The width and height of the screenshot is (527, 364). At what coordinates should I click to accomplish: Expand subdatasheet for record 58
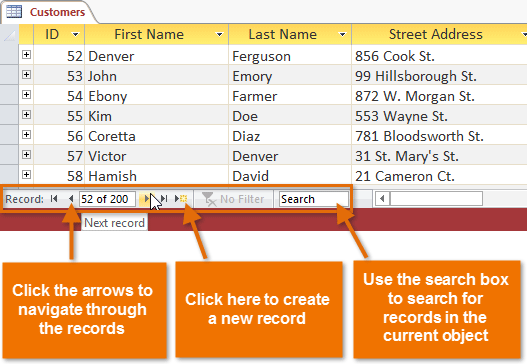[x=27, y=174]
